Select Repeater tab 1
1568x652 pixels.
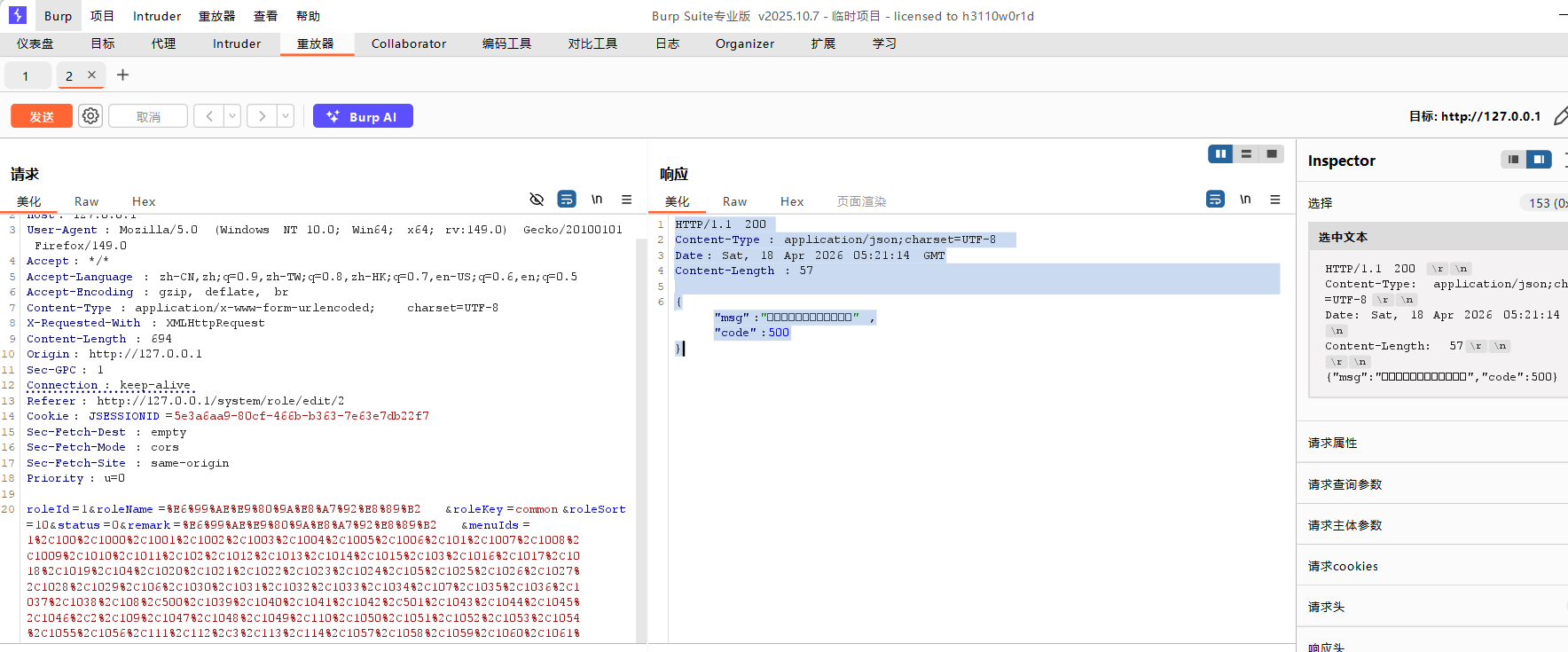tap(26, 75)
